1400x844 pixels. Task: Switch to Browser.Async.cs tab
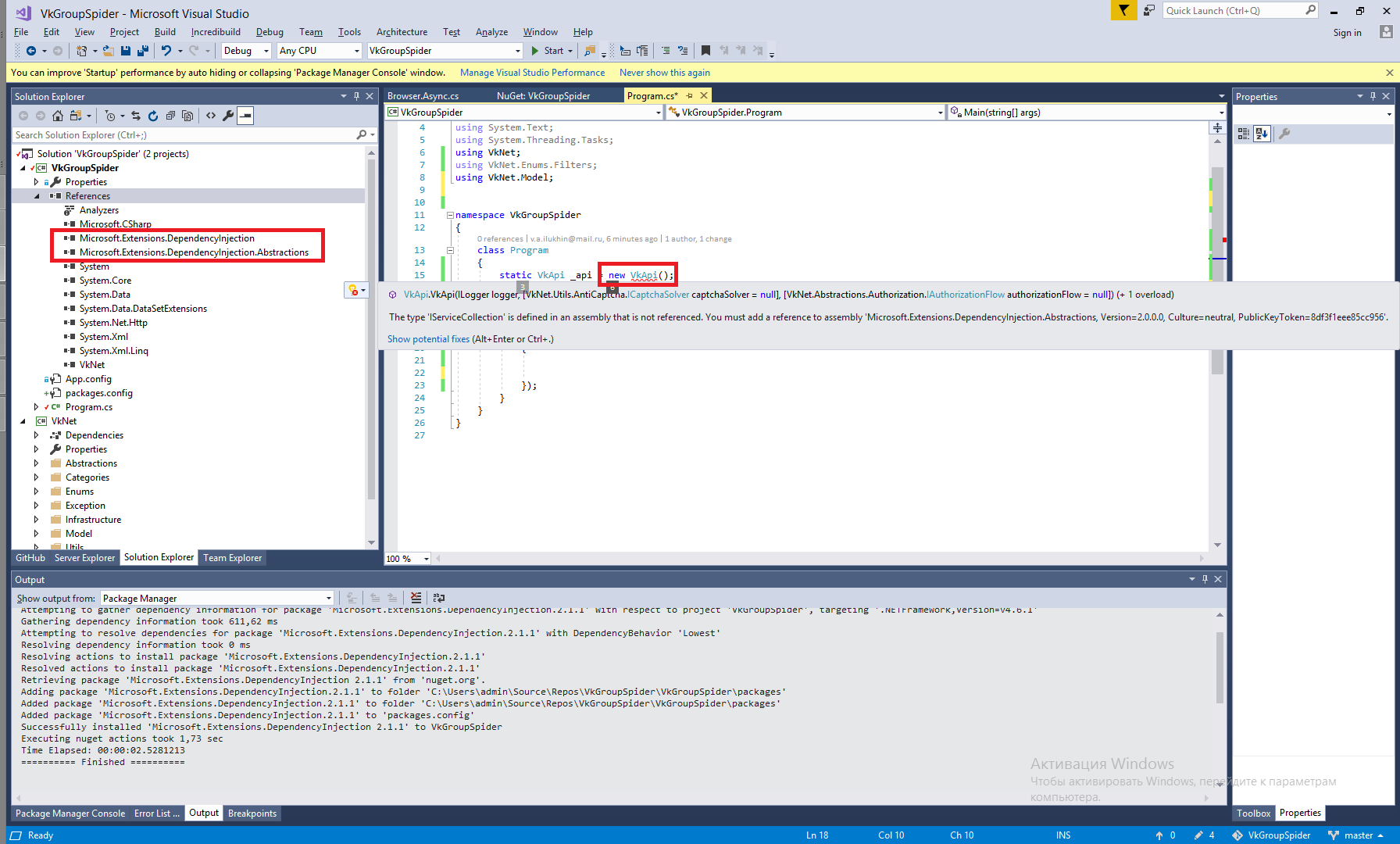tap(423, 96)
